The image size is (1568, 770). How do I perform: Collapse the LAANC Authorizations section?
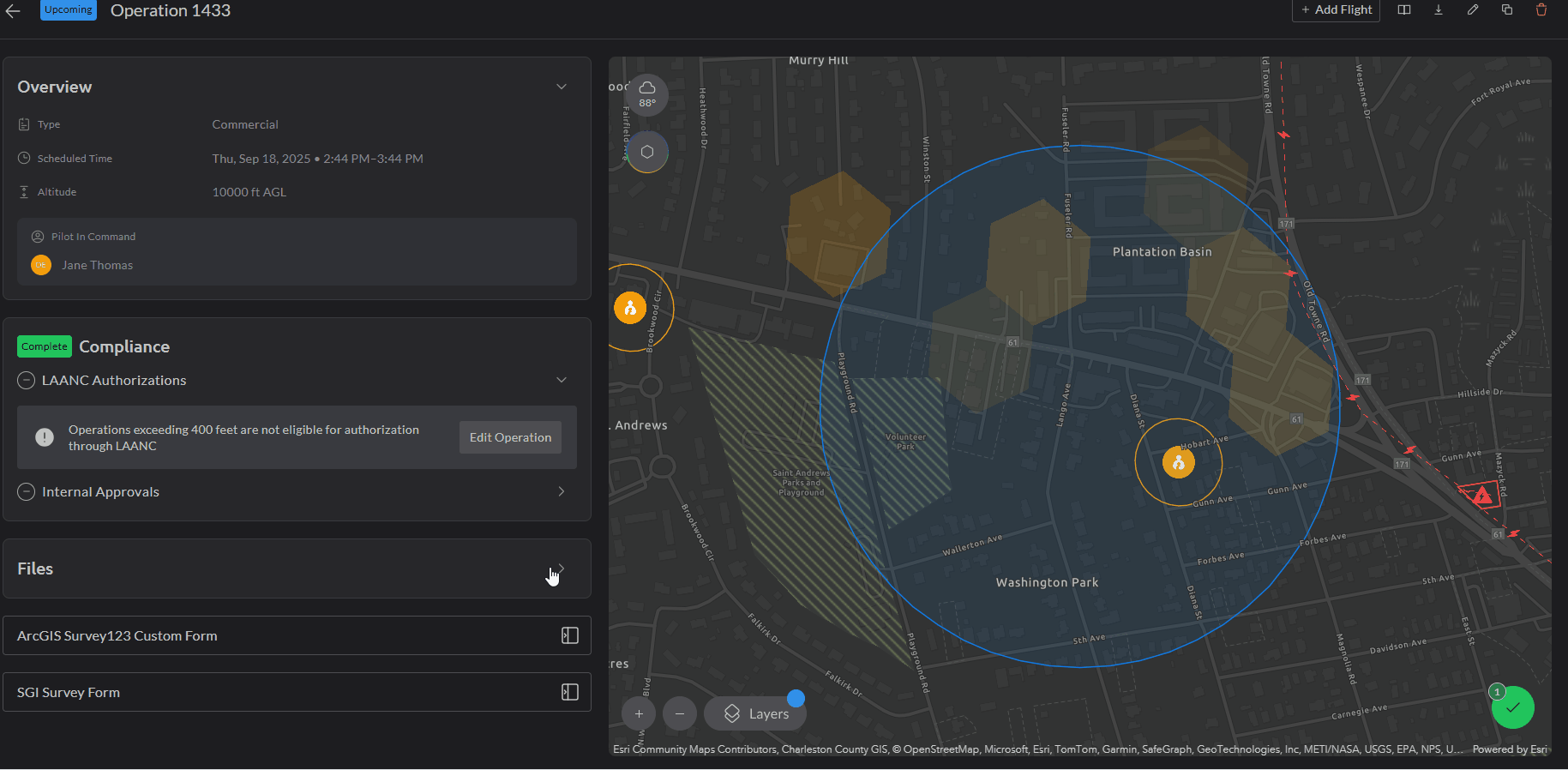tap(562, 380)
